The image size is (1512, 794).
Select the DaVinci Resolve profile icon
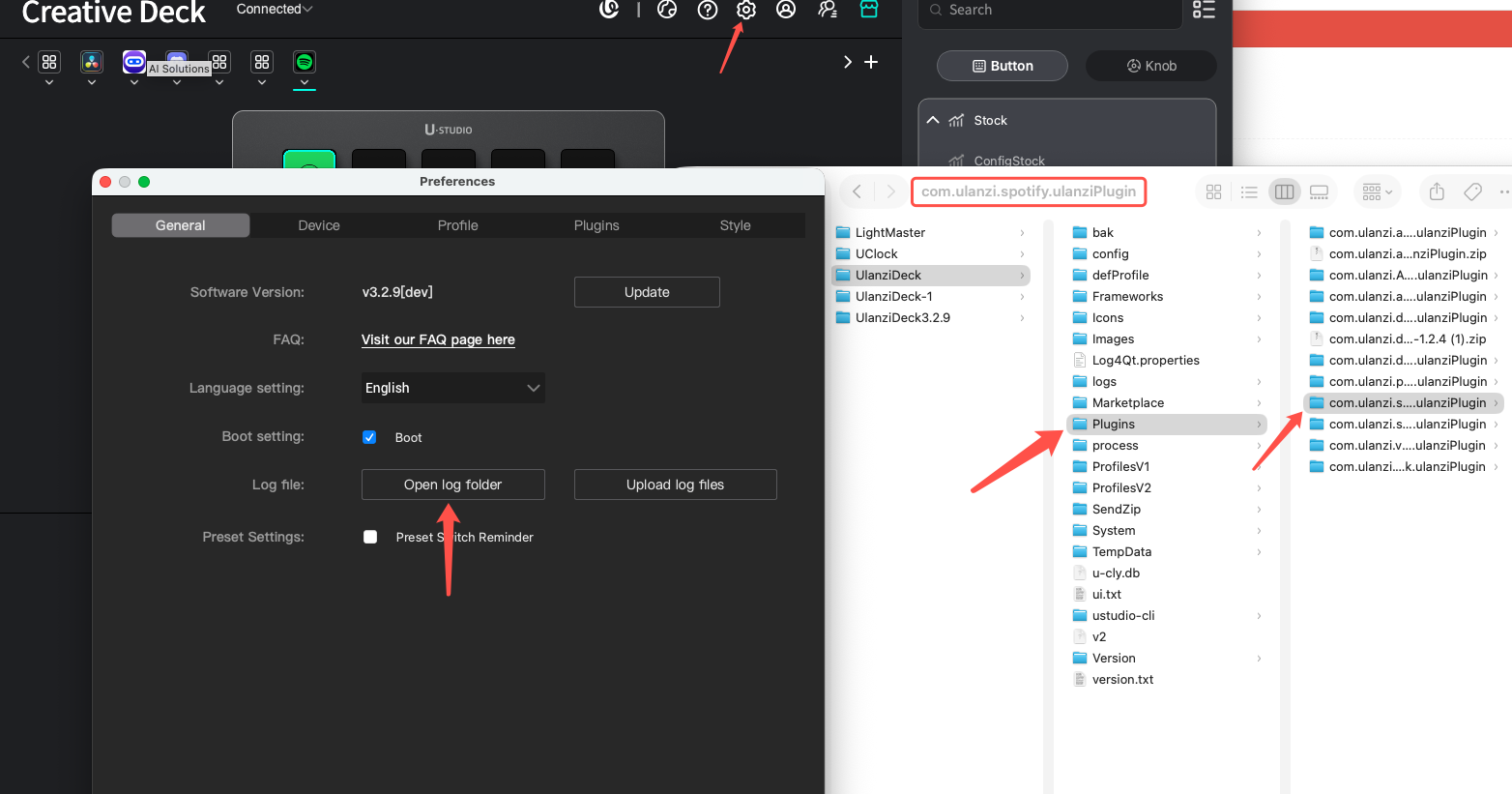(92, 62)
